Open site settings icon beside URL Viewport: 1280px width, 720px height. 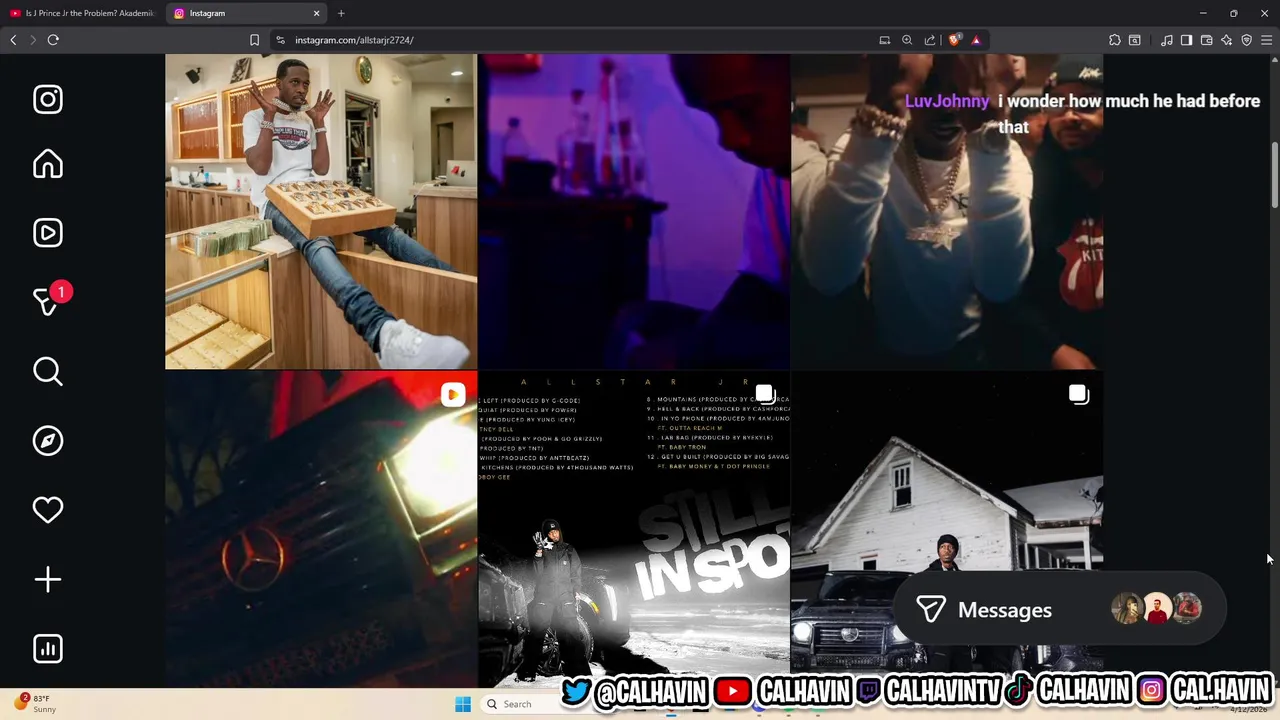tap(281, 40)
